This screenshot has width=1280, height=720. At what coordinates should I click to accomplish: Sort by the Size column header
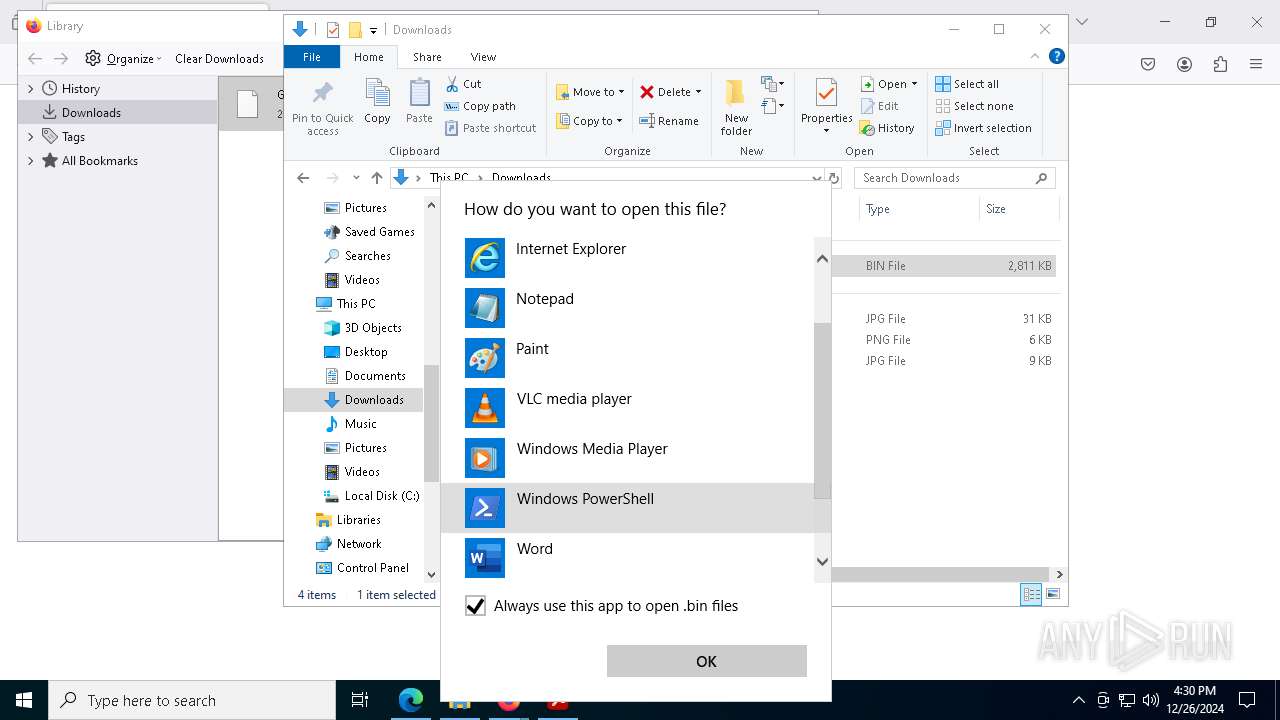click(1017, 209)
